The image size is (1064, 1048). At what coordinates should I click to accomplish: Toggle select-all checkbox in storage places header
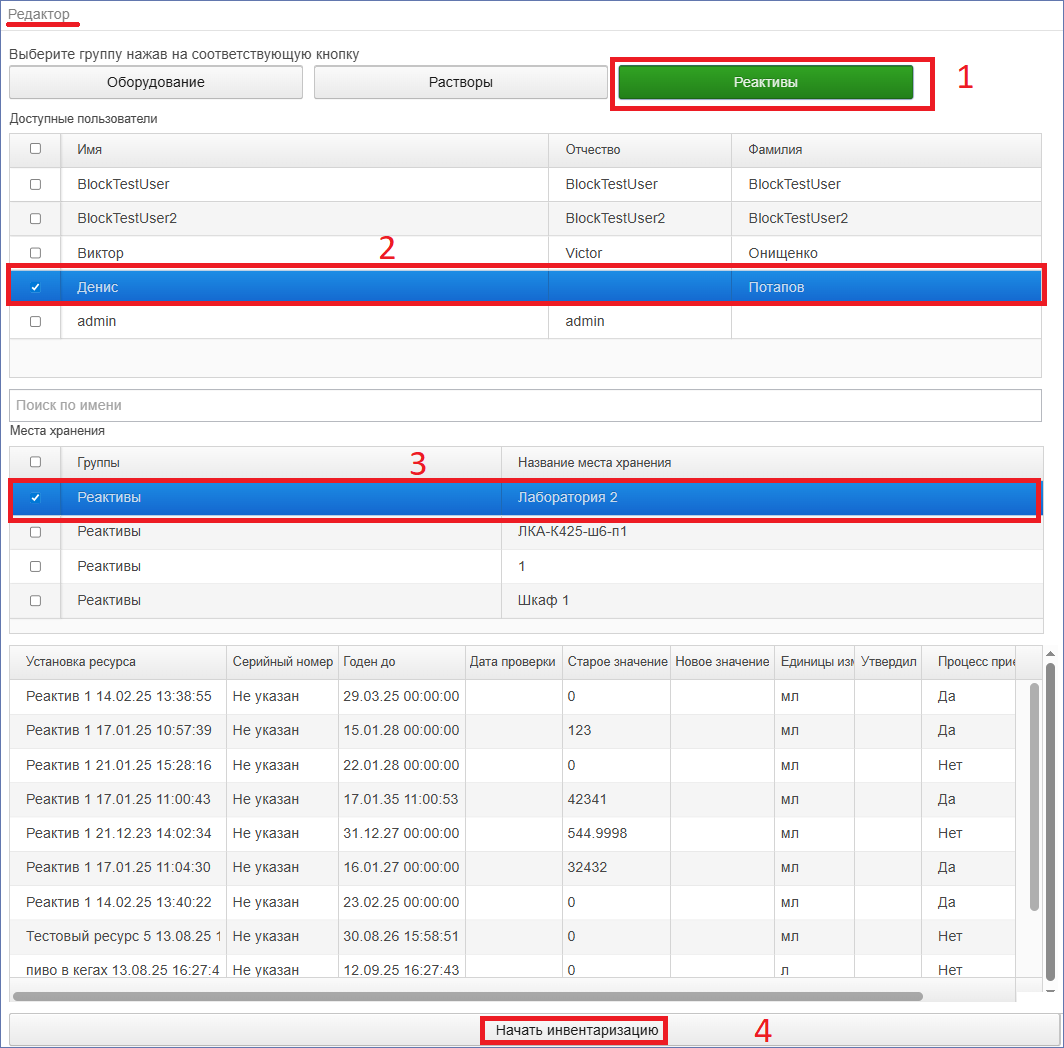pyautogui.click(x=35, y=462)
